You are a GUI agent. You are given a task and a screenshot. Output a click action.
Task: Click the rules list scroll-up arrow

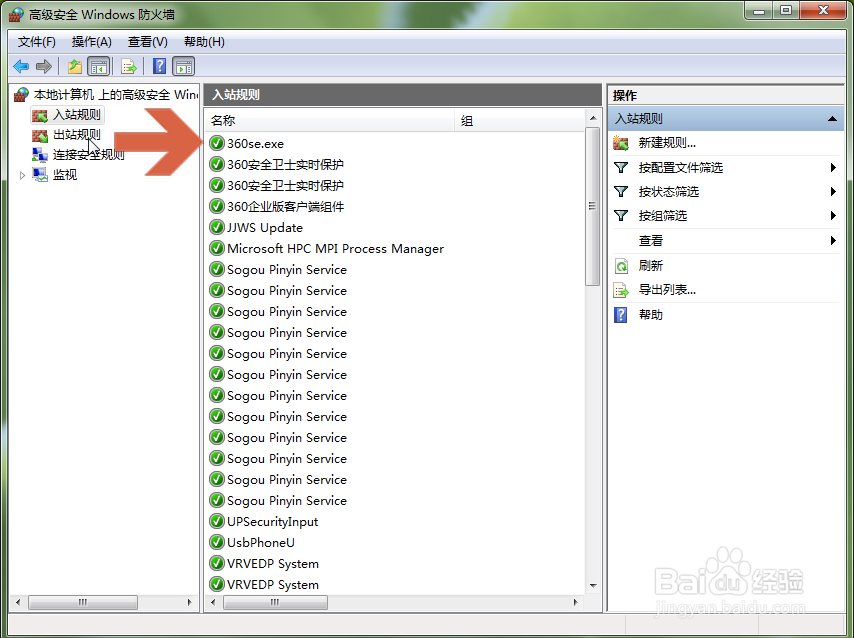(593, 118)
